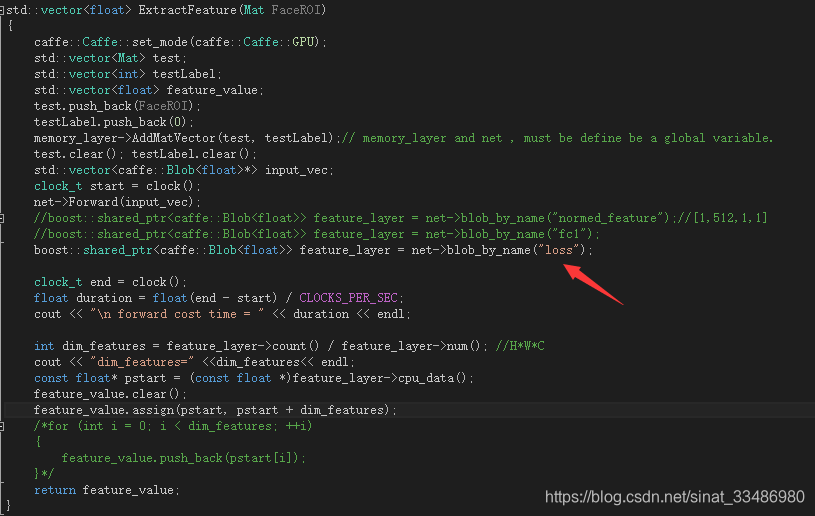Click std::vector<int> testLabel declaration
The width and height of the screenshot is (815, 516).
(127, 74)
